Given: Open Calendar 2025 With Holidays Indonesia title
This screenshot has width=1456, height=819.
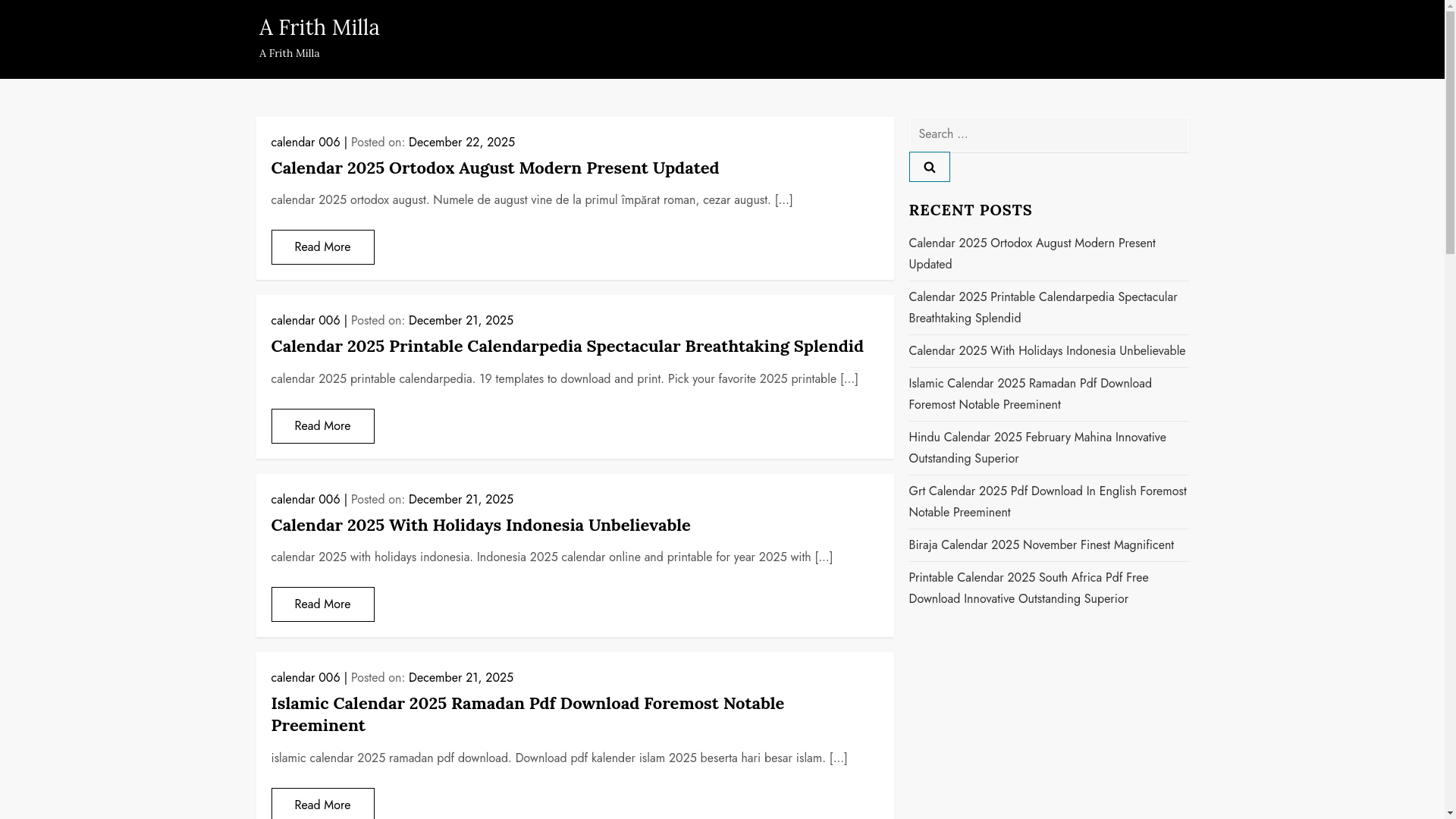Looking at the screenshot, I should [x=480, y=525].
